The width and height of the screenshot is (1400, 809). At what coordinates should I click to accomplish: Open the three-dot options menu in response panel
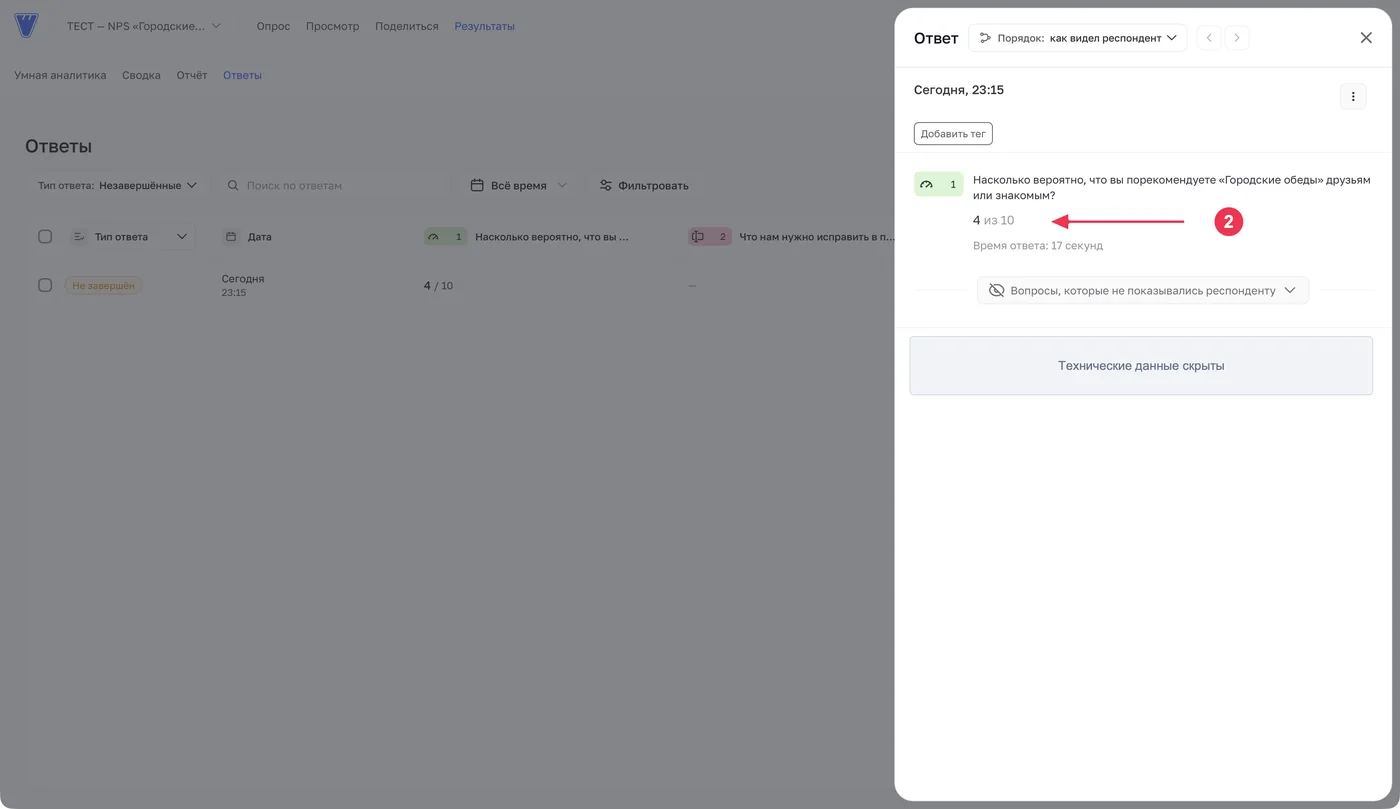point(1353,97)
